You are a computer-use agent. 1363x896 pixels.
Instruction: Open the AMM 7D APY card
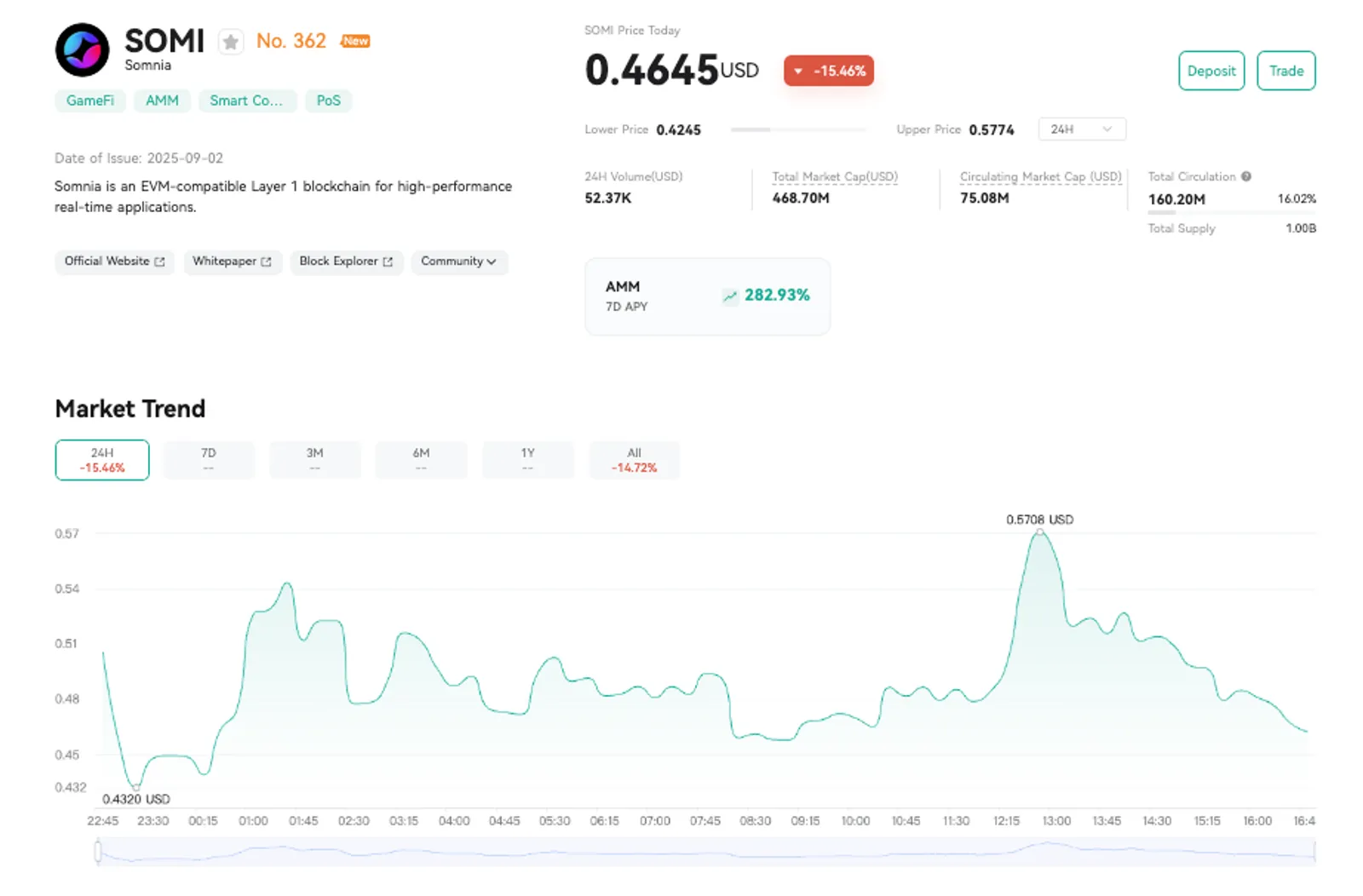tap(707, 296)
